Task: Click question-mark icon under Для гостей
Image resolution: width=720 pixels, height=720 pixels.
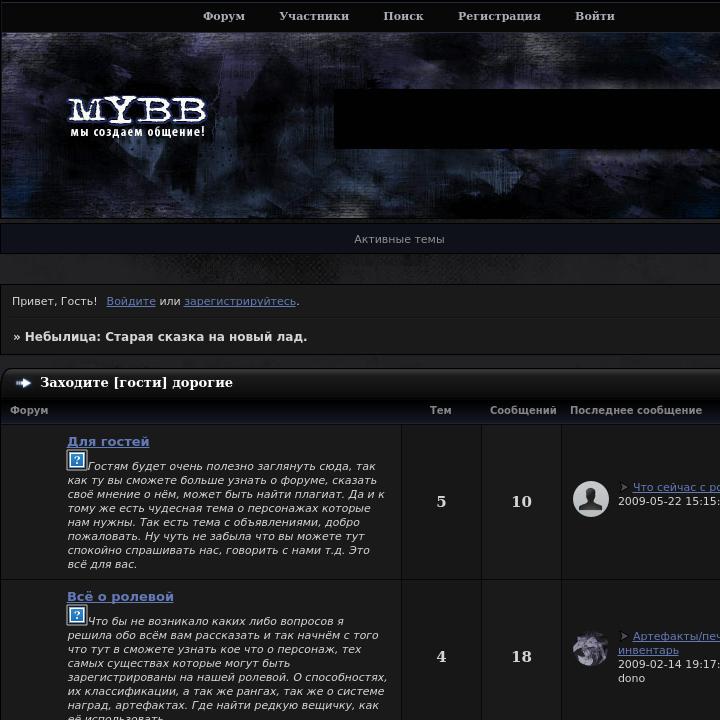Action: [77, 460]
